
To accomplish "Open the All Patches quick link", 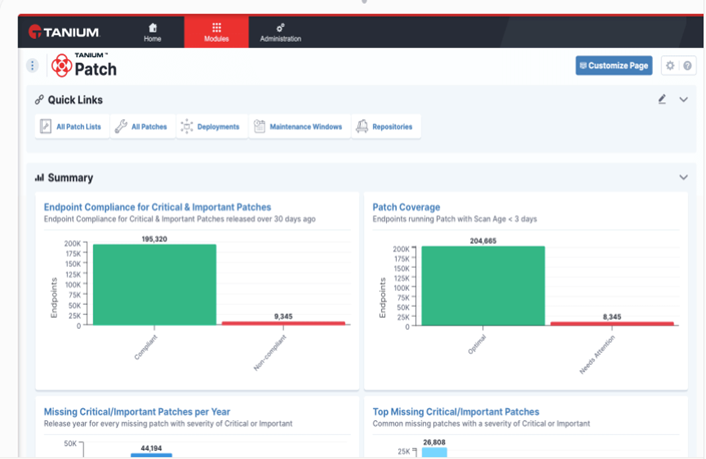I will coord(141,127).
